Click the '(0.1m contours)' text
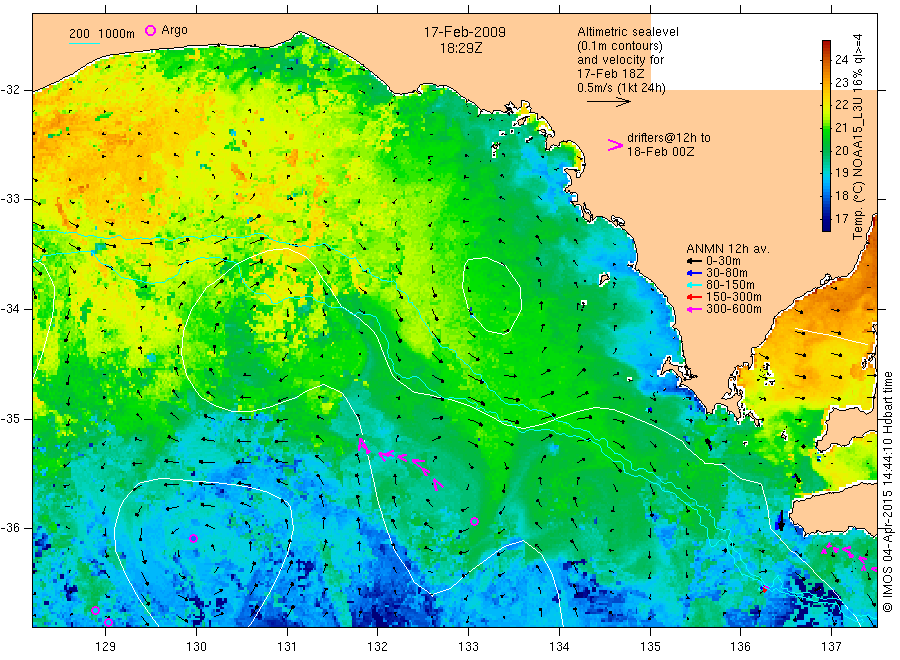Screen dimensions: 900x660 619,46
